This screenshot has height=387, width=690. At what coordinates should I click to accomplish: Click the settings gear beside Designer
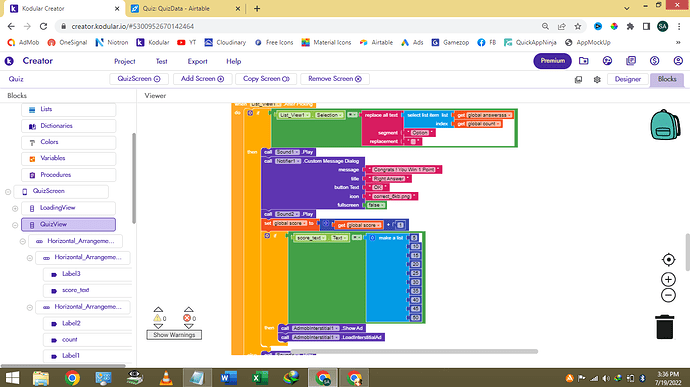(597, 79)
